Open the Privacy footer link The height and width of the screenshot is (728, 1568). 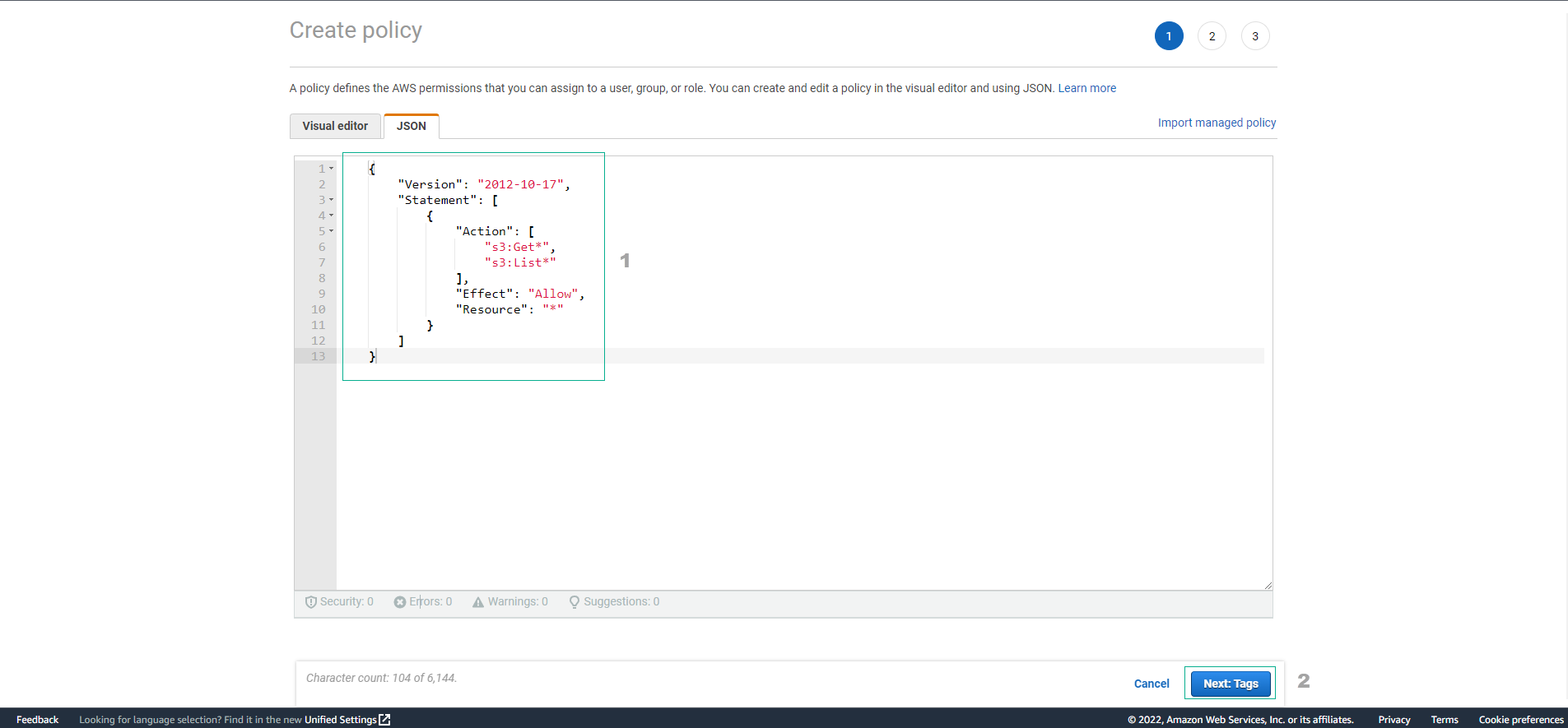[x=1394, y=720]
